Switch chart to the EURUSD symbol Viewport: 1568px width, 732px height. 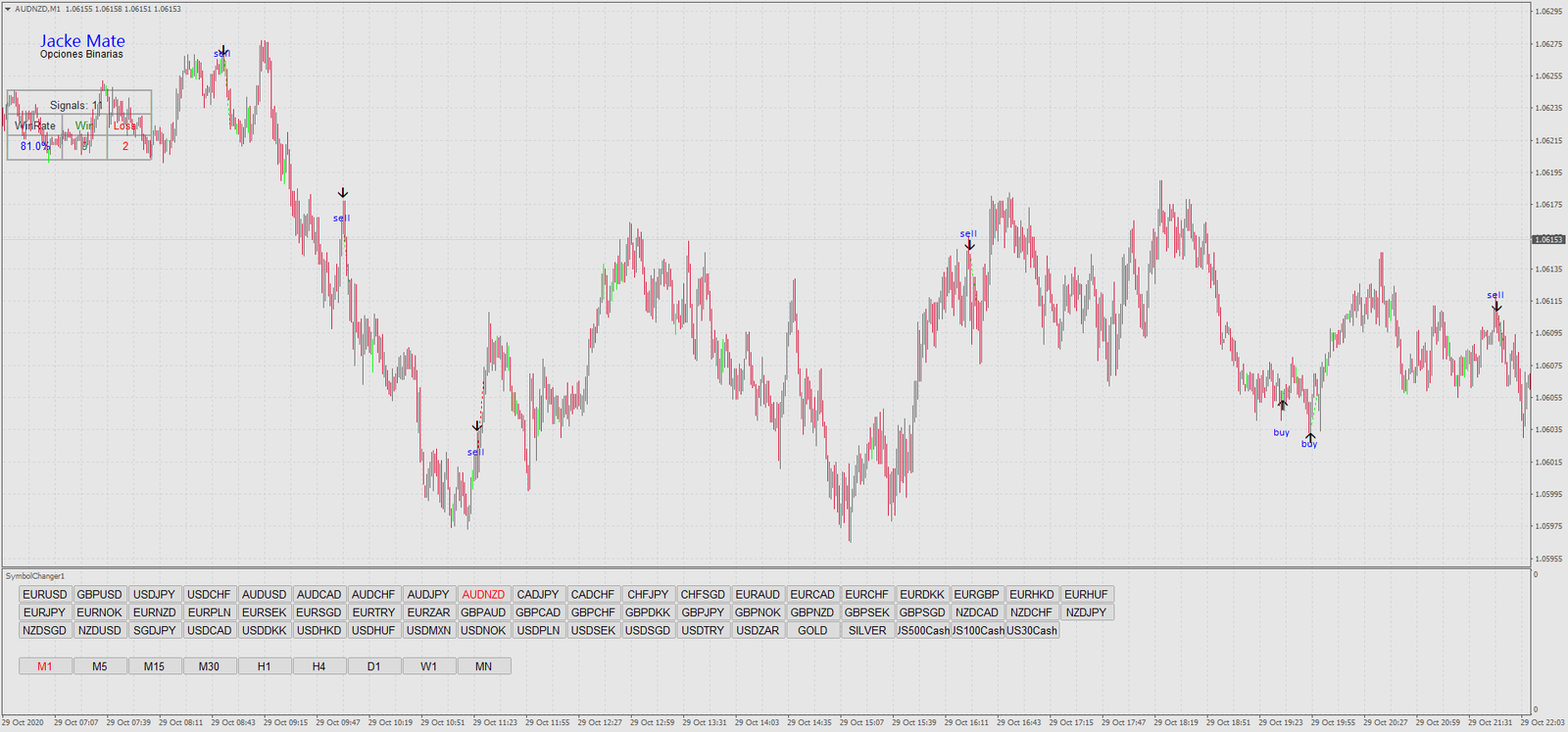[45, 595]
